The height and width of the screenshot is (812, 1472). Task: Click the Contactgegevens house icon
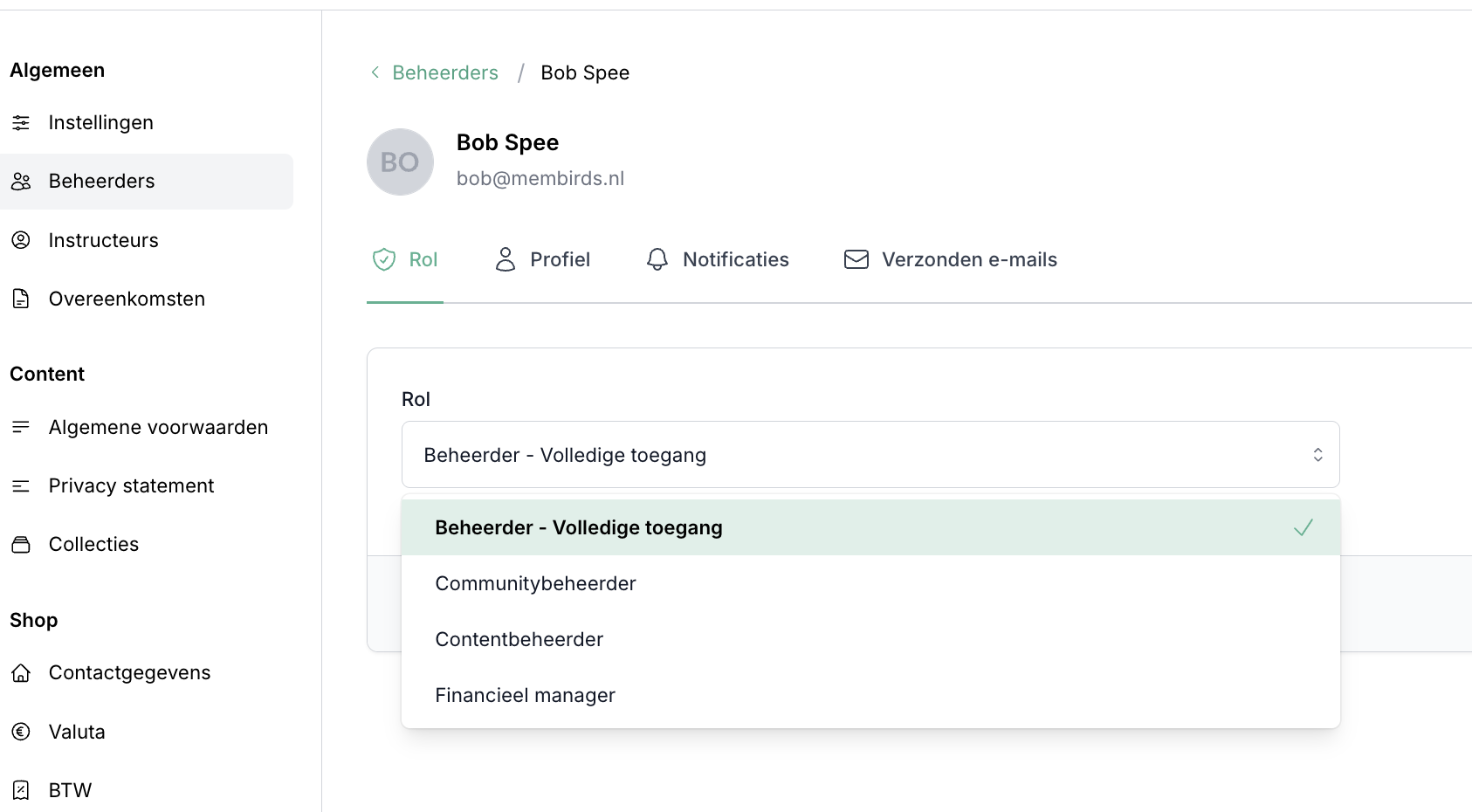tap(21, 673)
